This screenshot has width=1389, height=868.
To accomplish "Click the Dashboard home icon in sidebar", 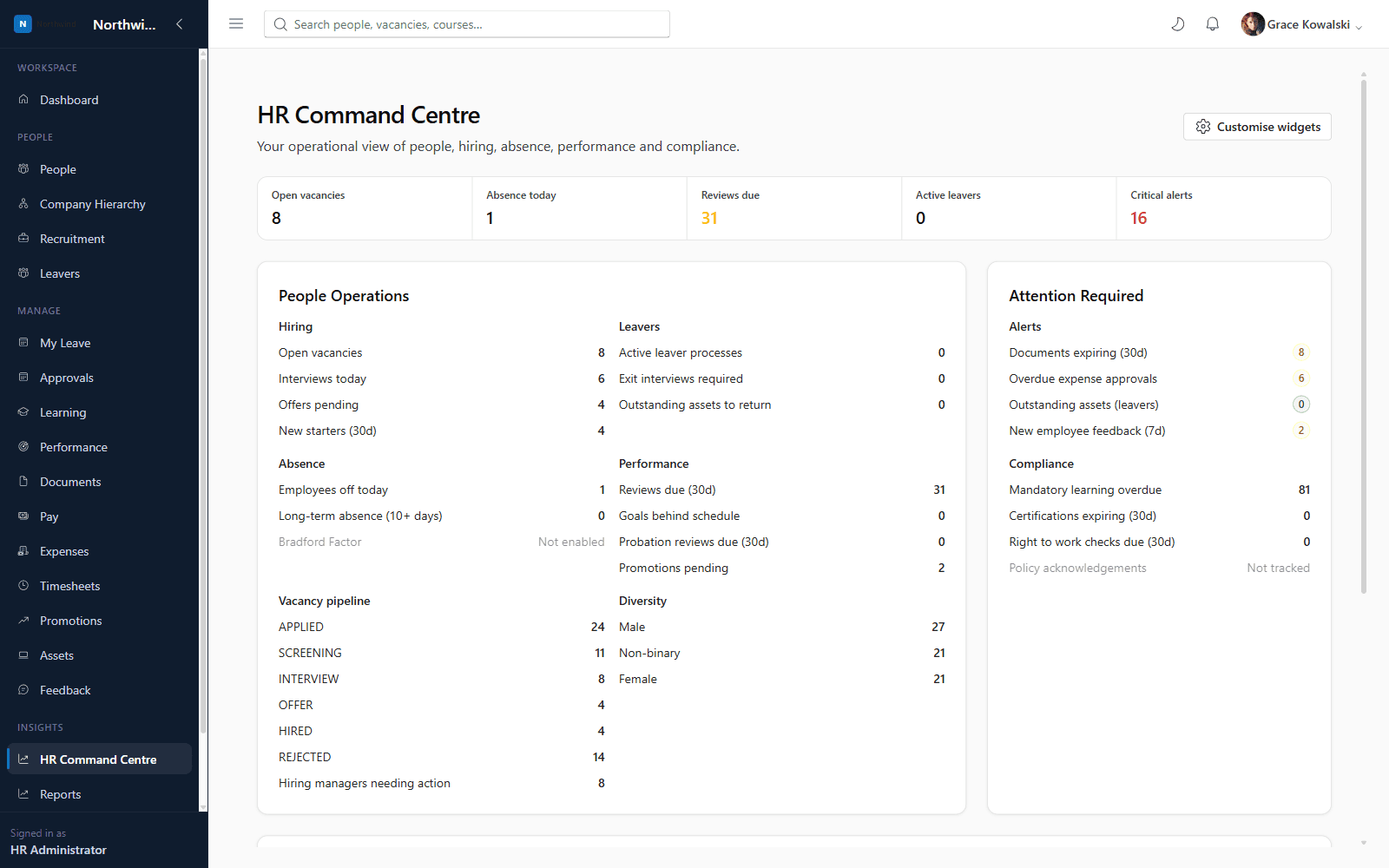I will [x=23, y=100].
